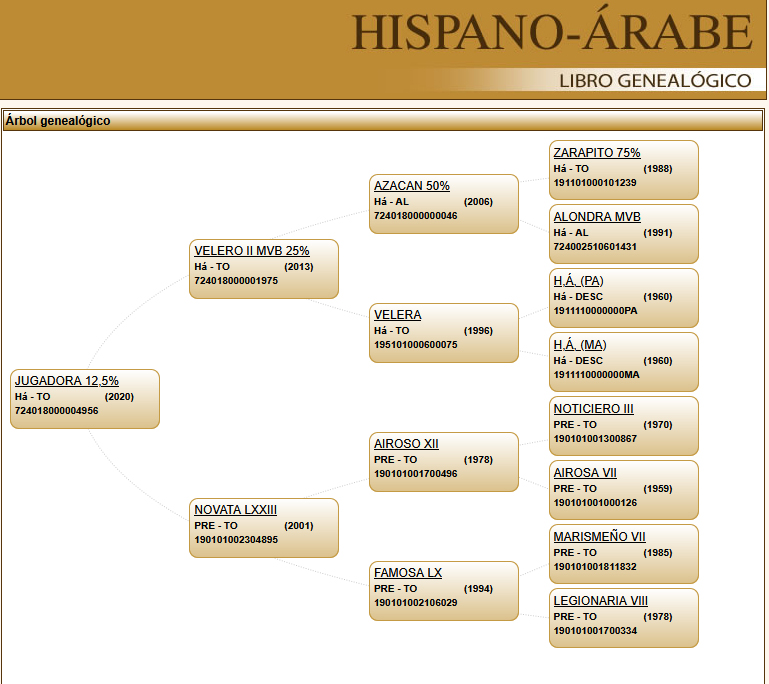Open the VELERA ancestor link
769x684 pixels.
tap(397, 315)
